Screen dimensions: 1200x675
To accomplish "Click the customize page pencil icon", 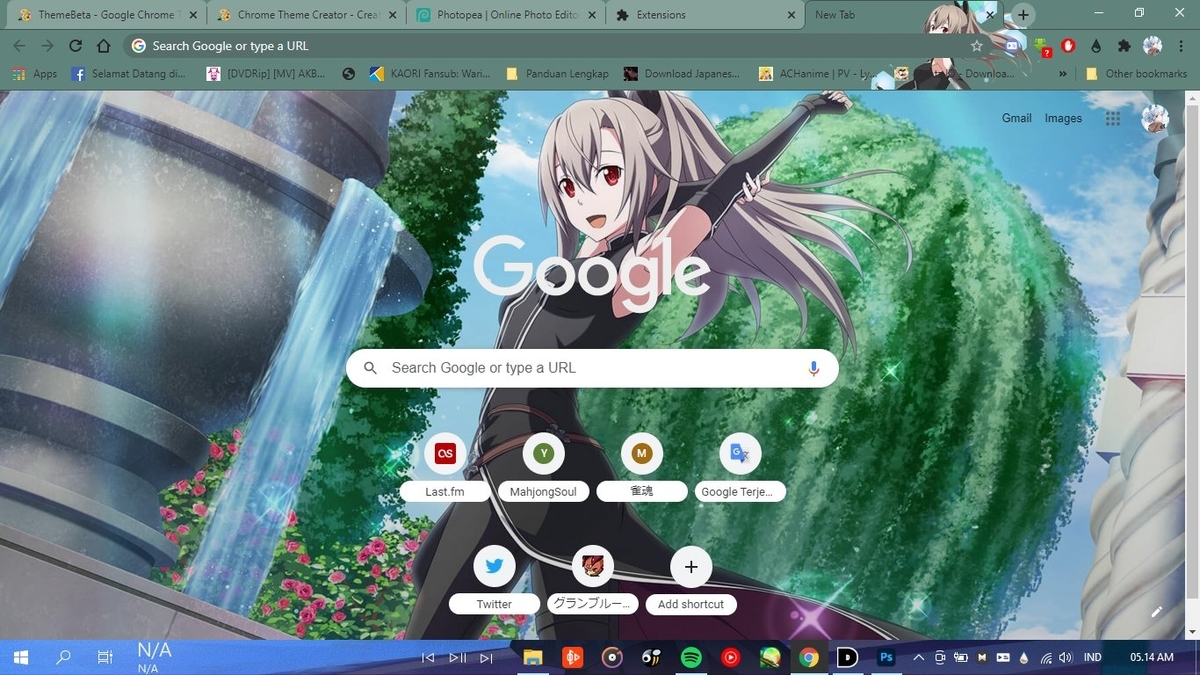I will click(x=1157, y=611).
